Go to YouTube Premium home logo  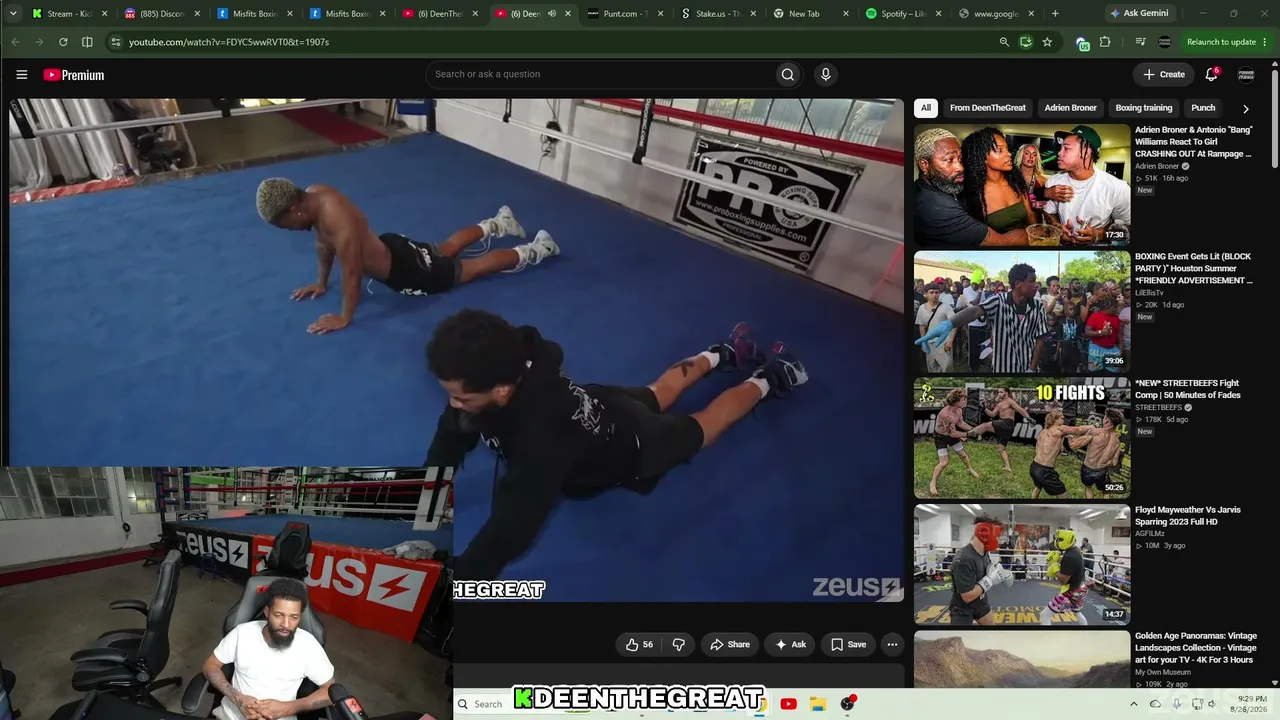pos(73,75)
